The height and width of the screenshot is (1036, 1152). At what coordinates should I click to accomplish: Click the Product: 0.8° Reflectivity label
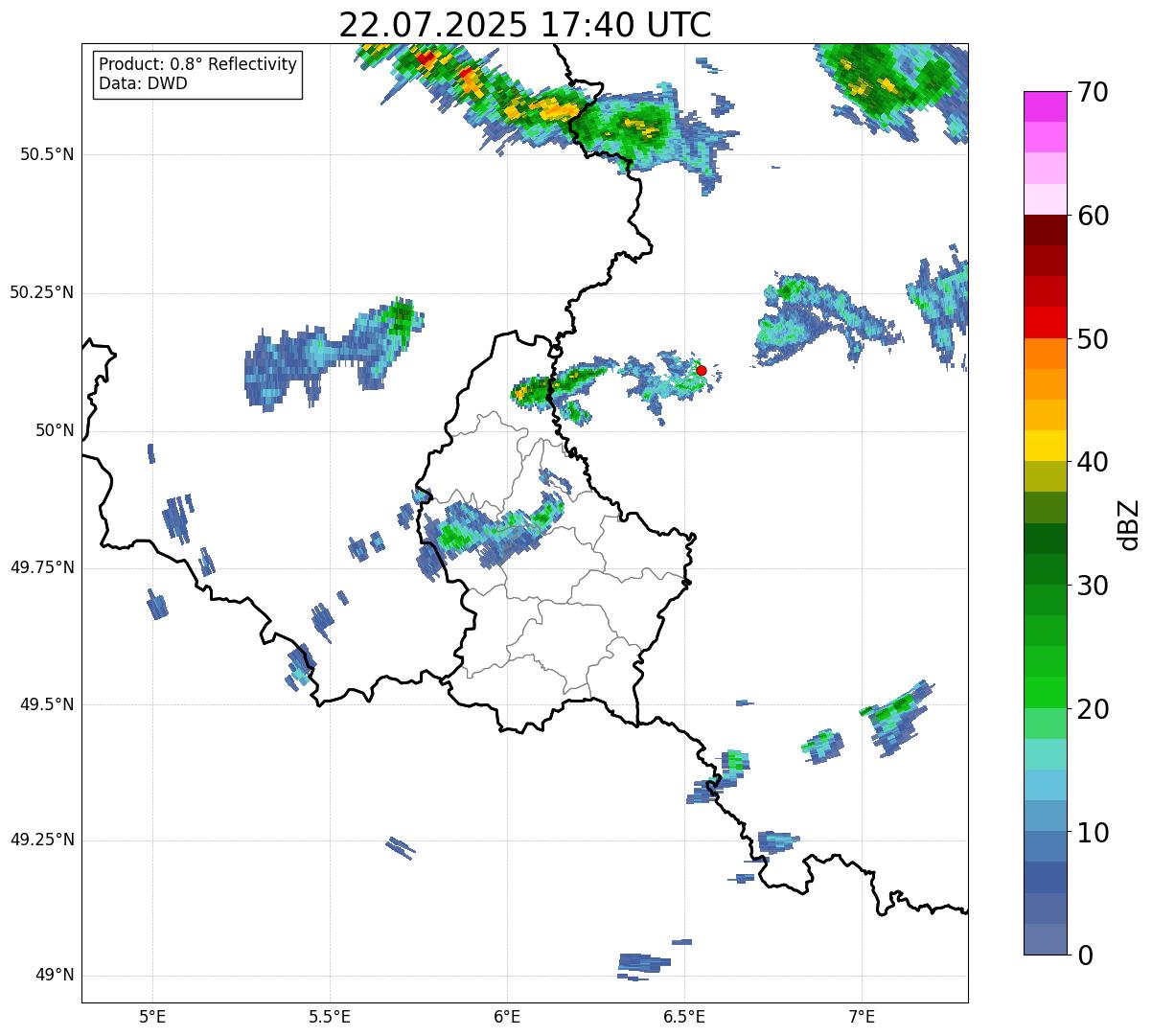pos(198,64)
